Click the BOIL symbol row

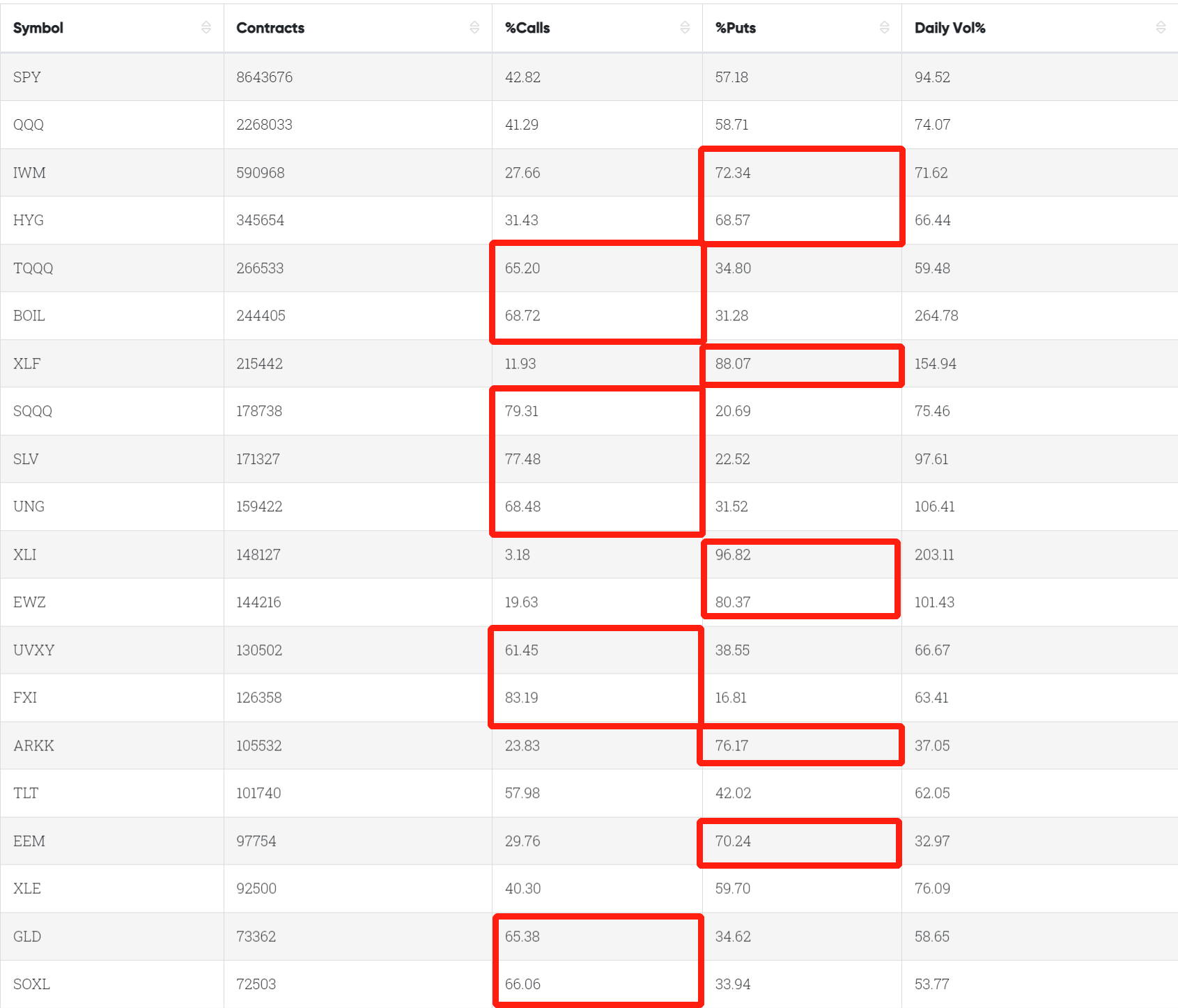(x=29, y=316)
